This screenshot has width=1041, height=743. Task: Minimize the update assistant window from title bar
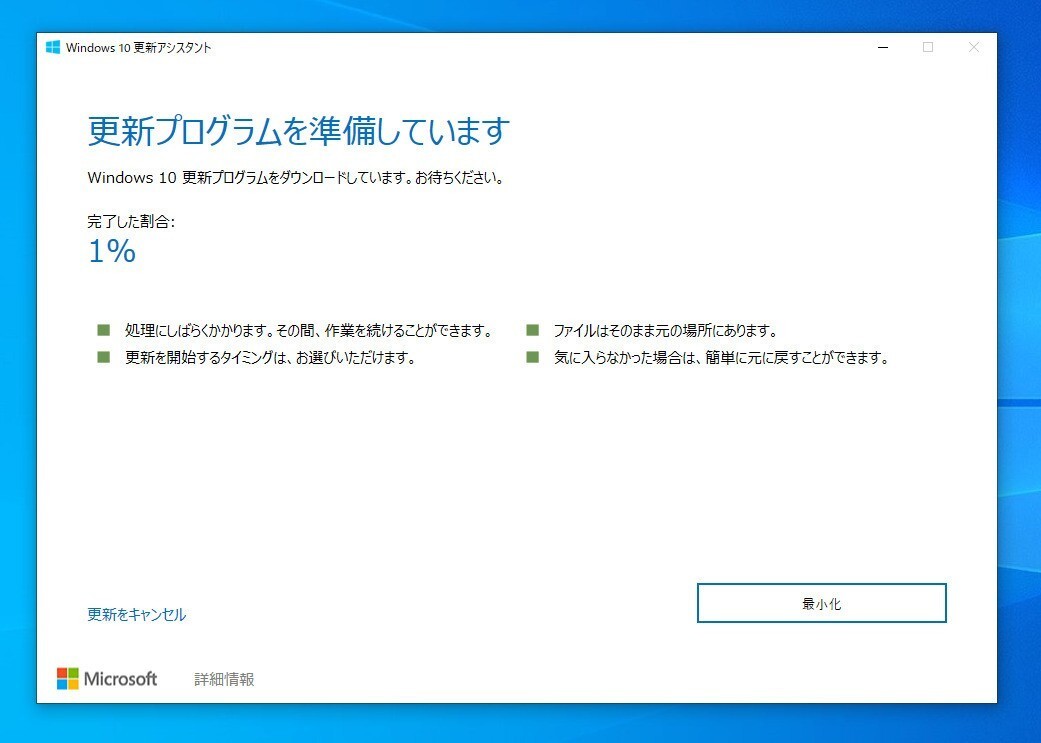coord(883,47)
